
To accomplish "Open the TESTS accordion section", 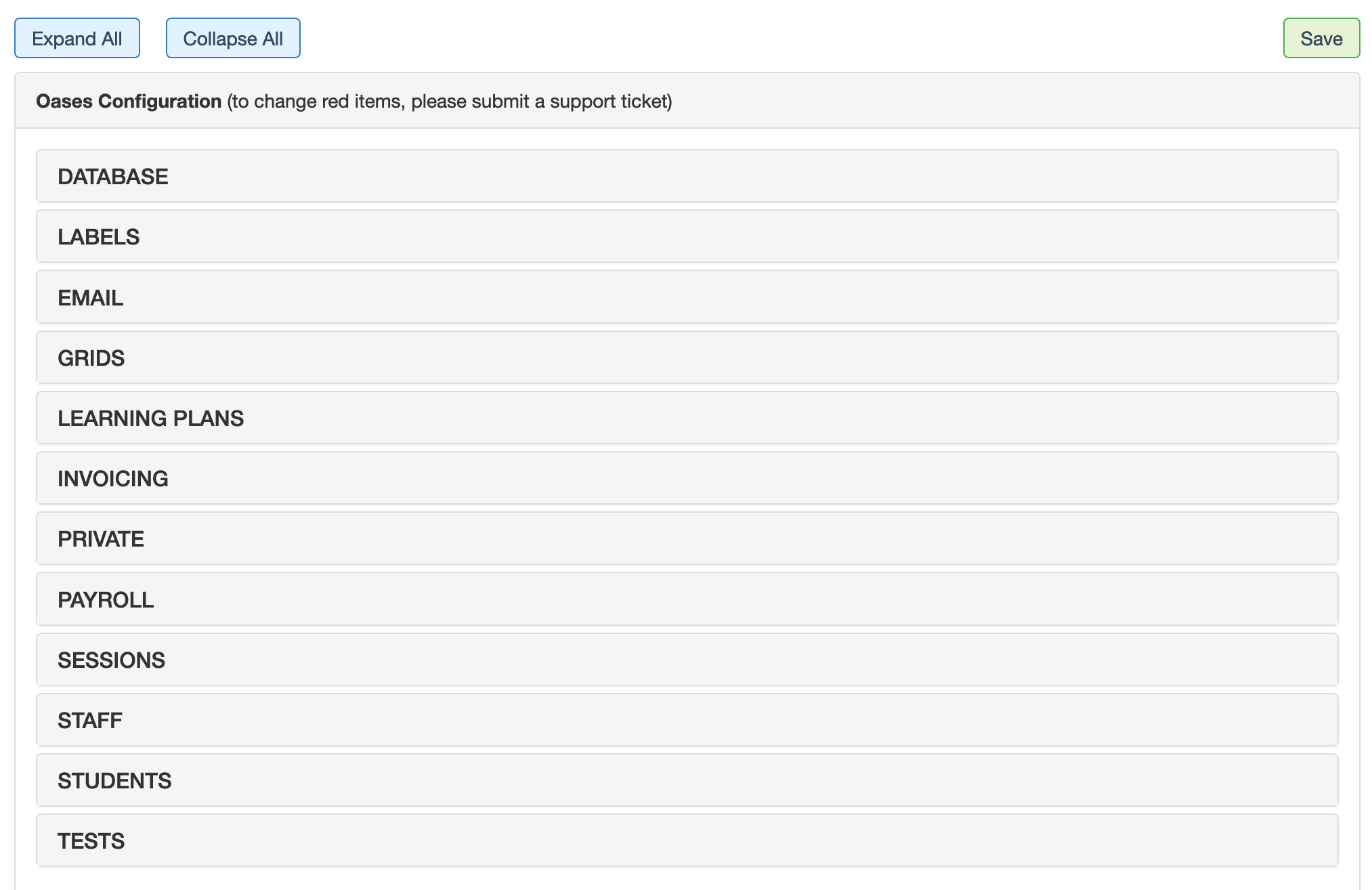I will 687,841.
